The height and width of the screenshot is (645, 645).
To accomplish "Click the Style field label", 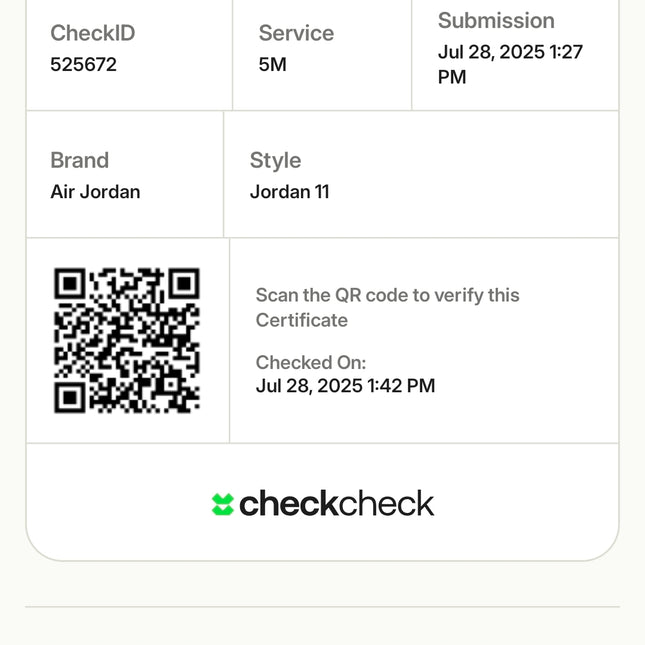I will (275, 160).
